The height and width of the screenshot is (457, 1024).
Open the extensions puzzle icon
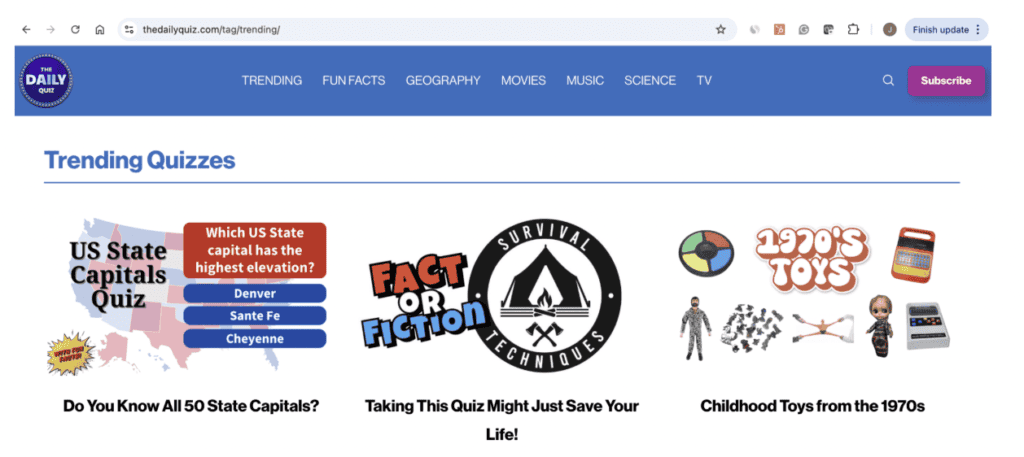853,29
